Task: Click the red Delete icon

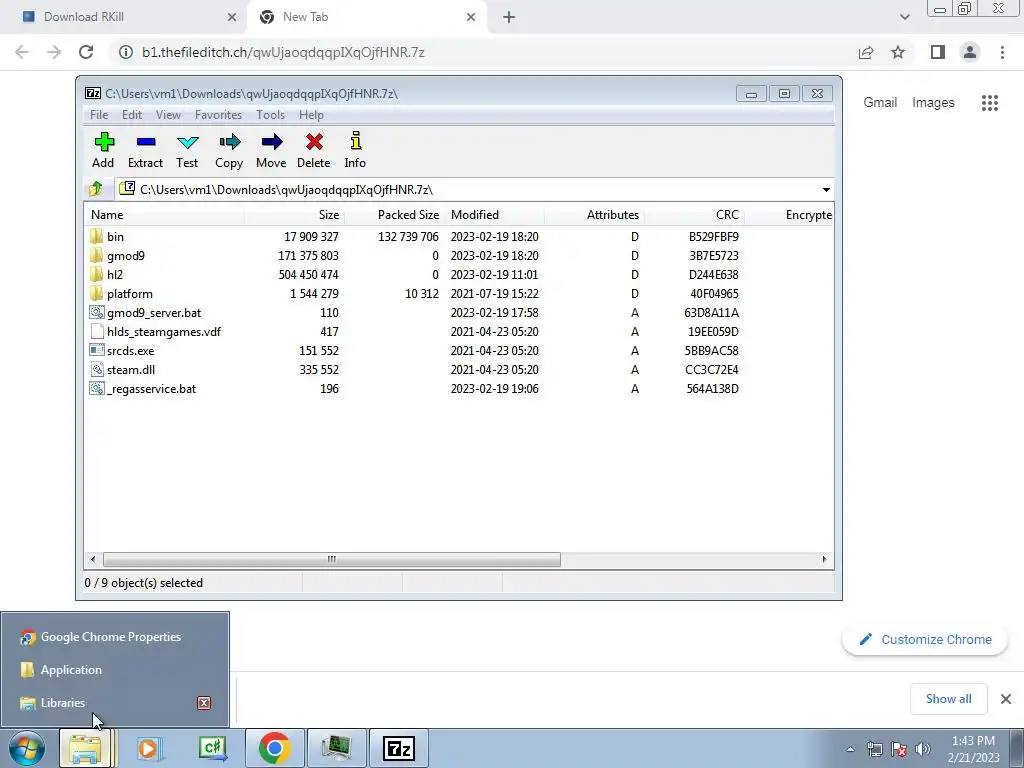Action: [x=313, y=150]
